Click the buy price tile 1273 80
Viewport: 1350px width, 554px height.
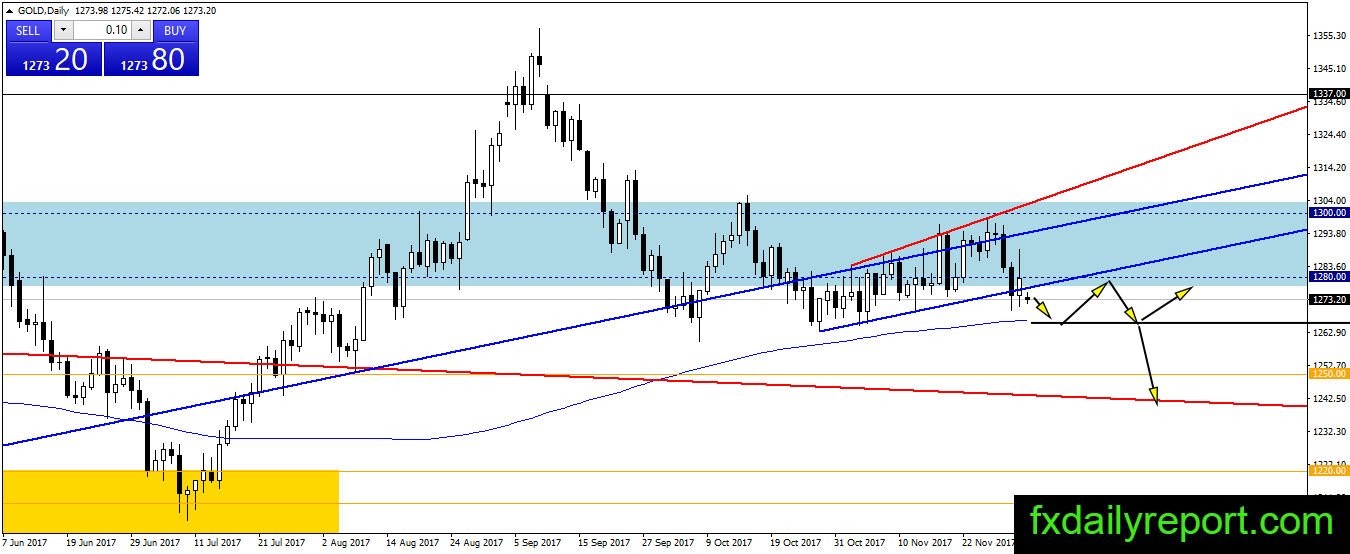(151, 59)
